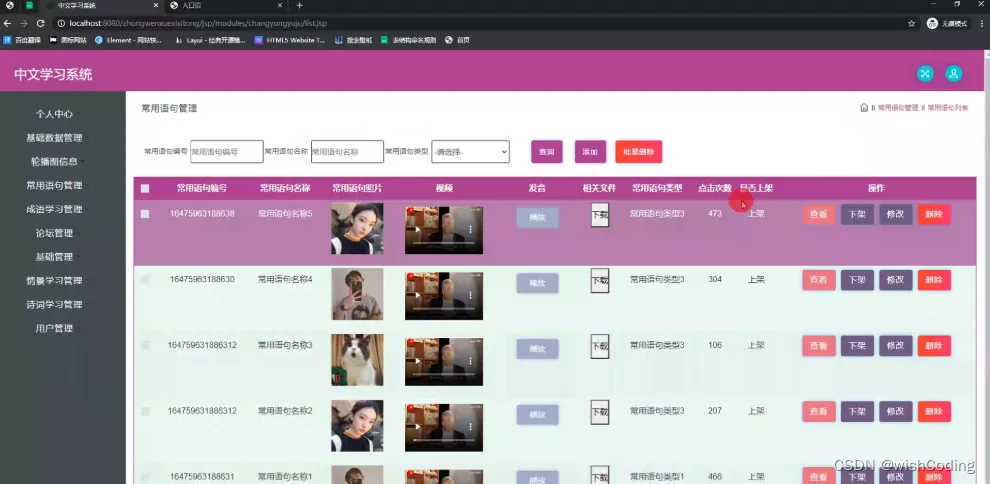
Task: Click the 下载 file icon in row 常用语句名称2
Action: (600, 412)
